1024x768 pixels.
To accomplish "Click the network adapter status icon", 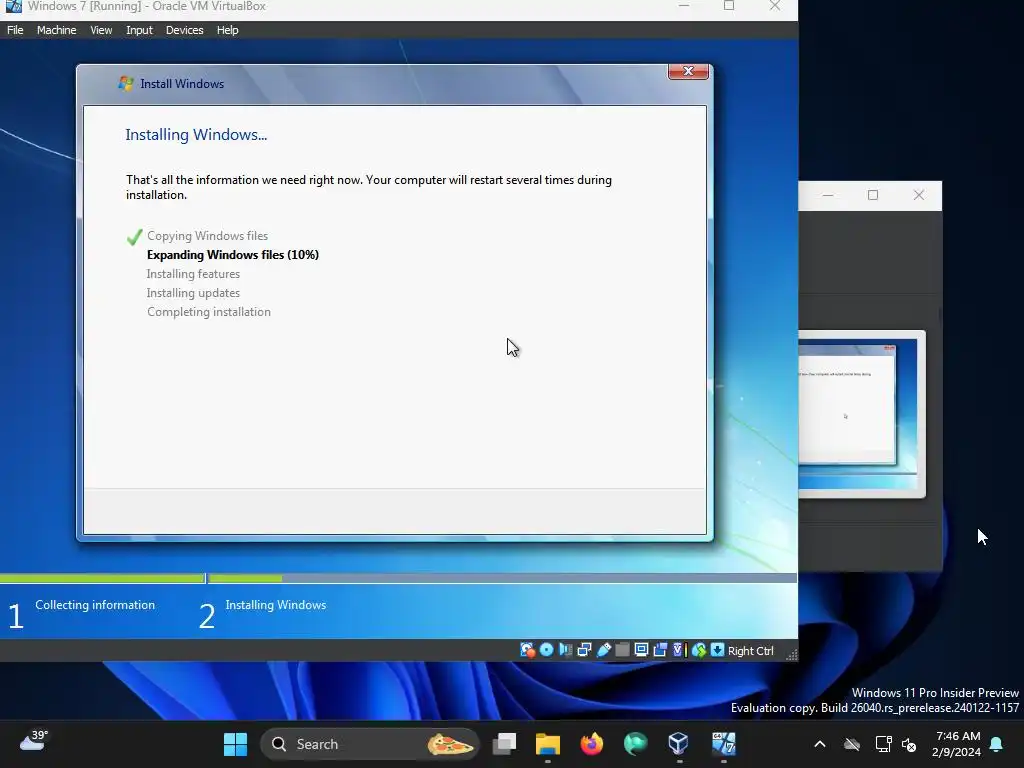I will pyautogui.click(x=584, y=650).
